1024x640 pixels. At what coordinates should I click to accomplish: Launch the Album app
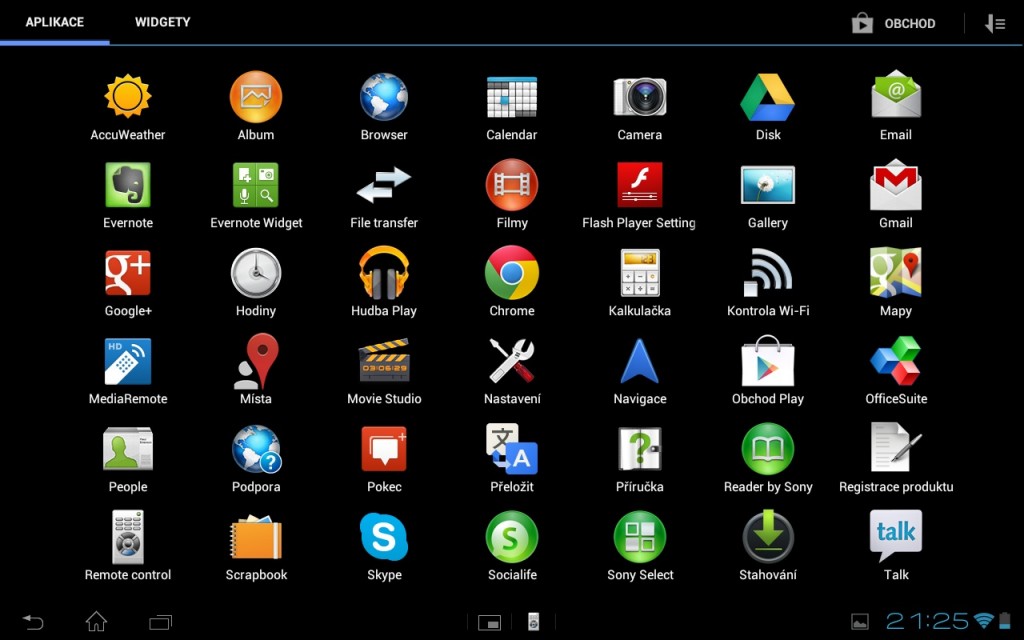[x=256, y=97]
